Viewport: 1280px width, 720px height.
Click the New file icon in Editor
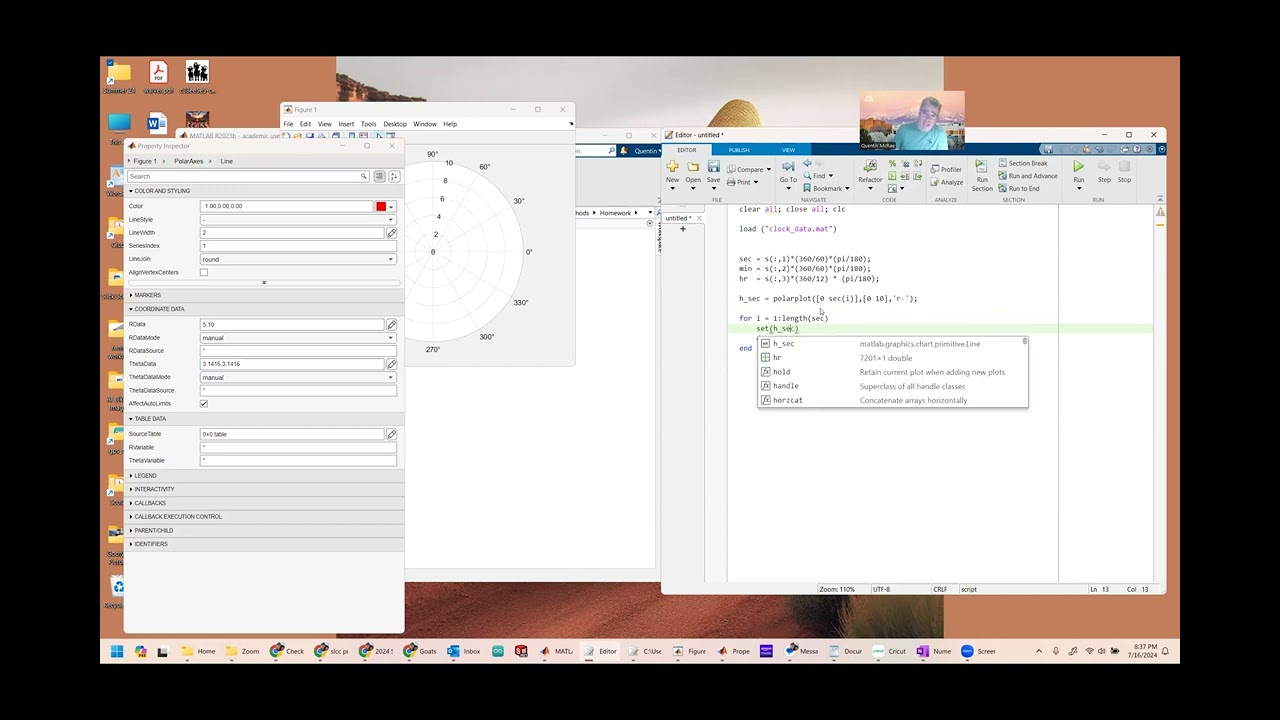click(672, 167)
